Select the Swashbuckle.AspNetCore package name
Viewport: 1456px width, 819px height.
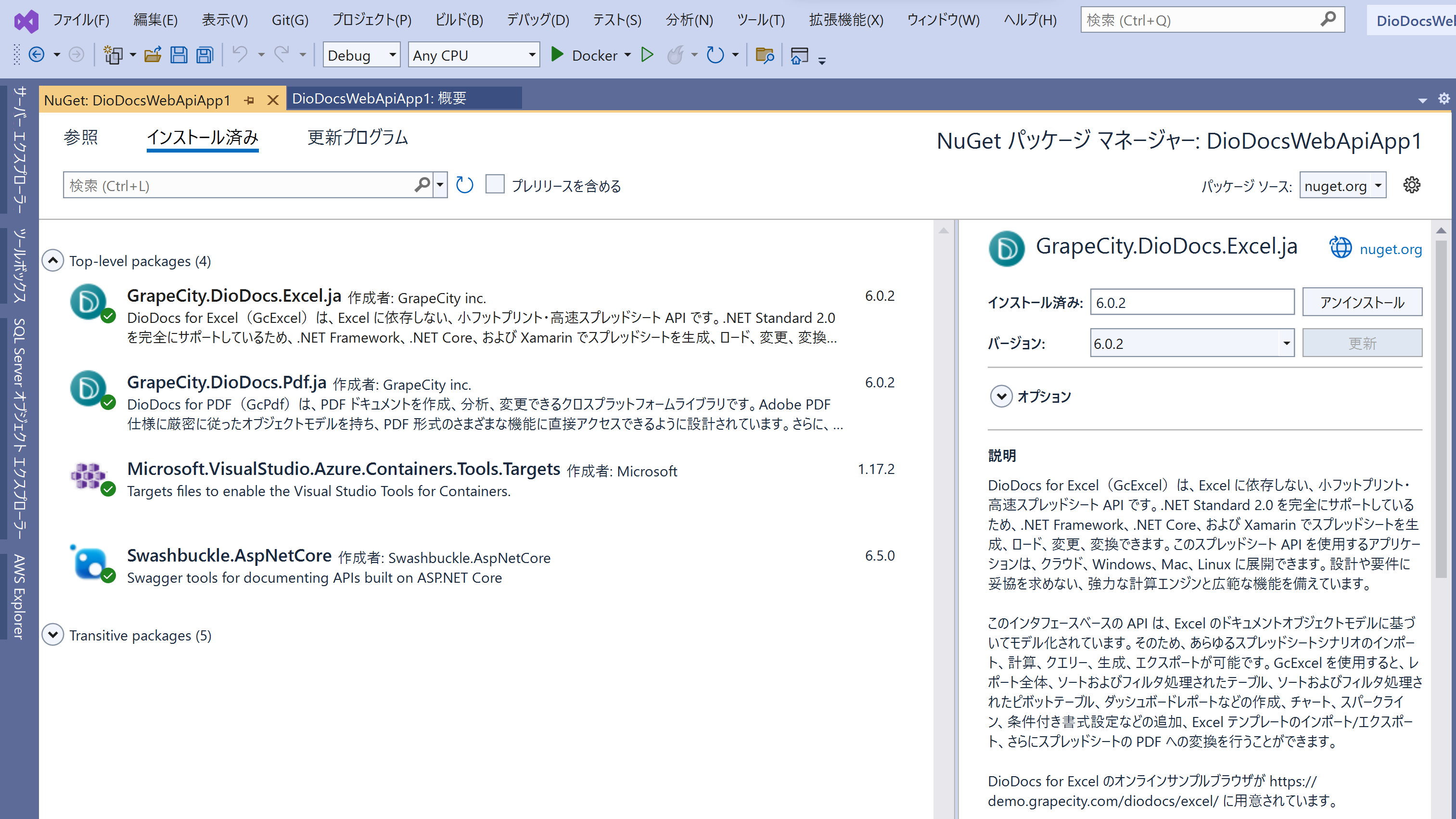pos(229,556)
